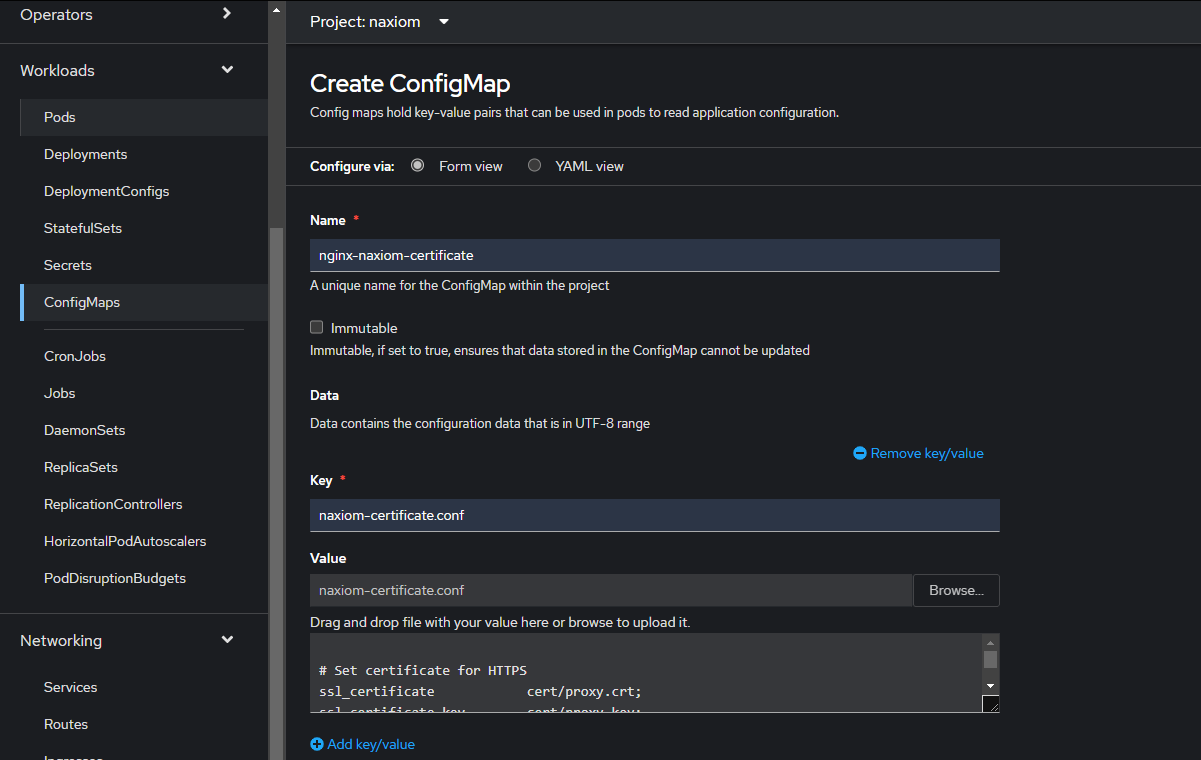Image resolution: width=1201 pixels, height=760 pixels.
Task: Select ConfigMaps in the sidebar
Action: click(144, 302)
